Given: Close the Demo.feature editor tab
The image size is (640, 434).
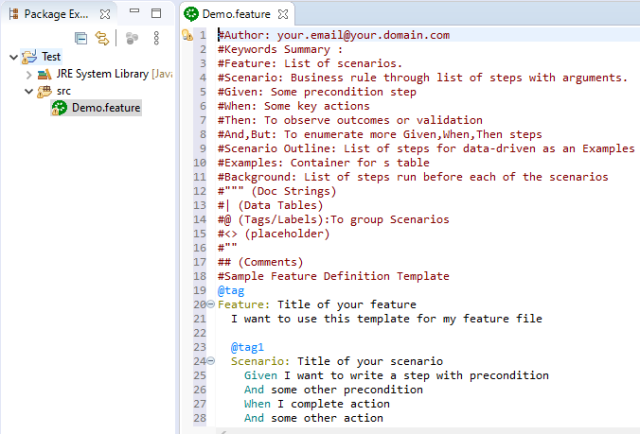Looking at the screenshot, I should coord(283,14).
